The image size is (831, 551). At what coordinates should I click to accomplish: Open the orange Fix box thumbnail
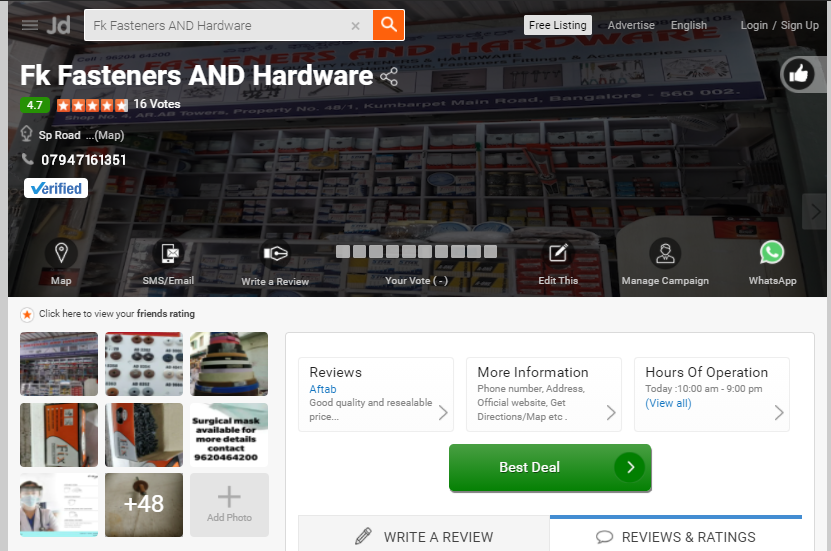click(x=59, y=435)
